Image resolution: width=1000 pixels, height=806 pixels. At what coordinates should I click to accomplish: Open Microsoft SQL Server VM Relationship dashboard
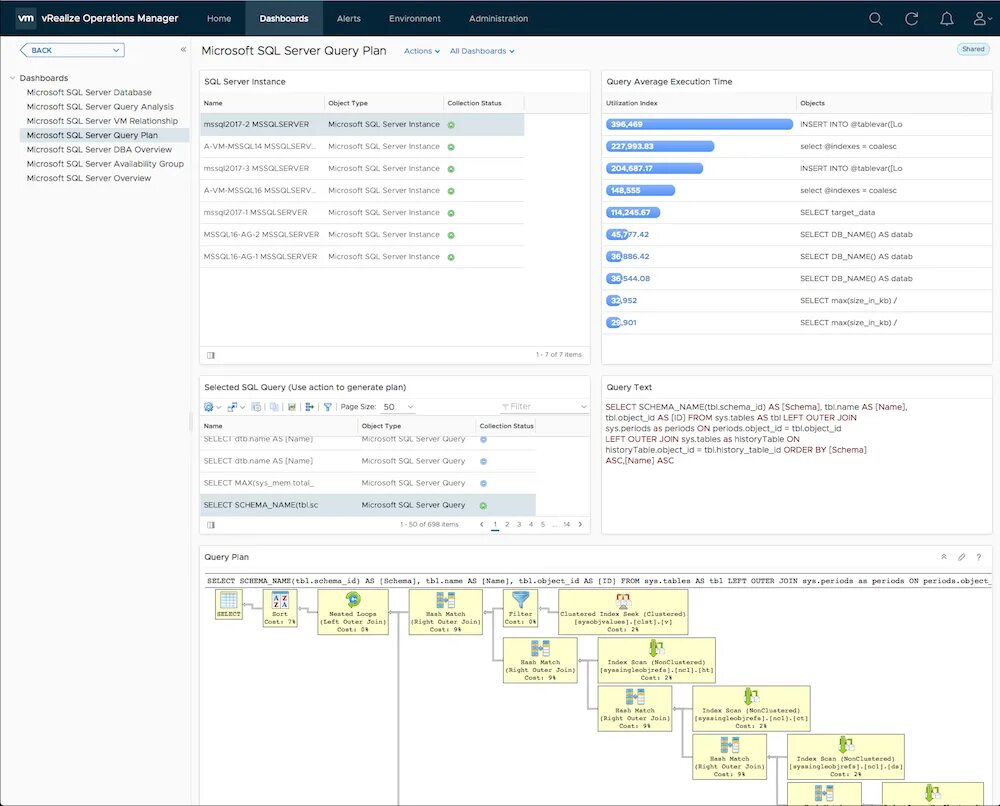(102, 121)
